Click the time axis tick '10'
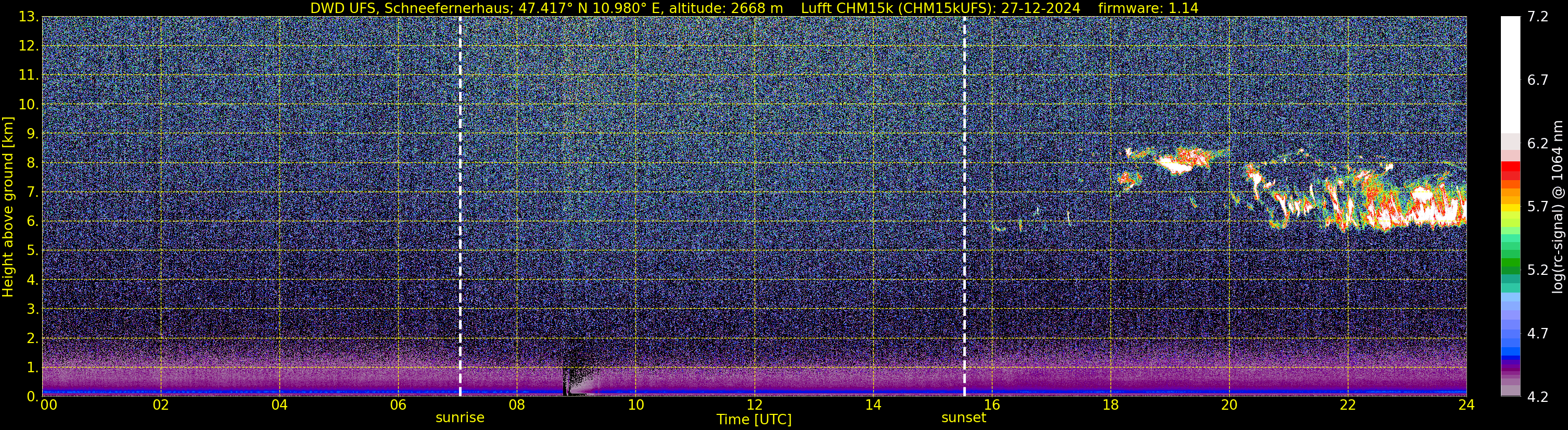This screenshot has width=1568, height=430. [x=635, y=405]
